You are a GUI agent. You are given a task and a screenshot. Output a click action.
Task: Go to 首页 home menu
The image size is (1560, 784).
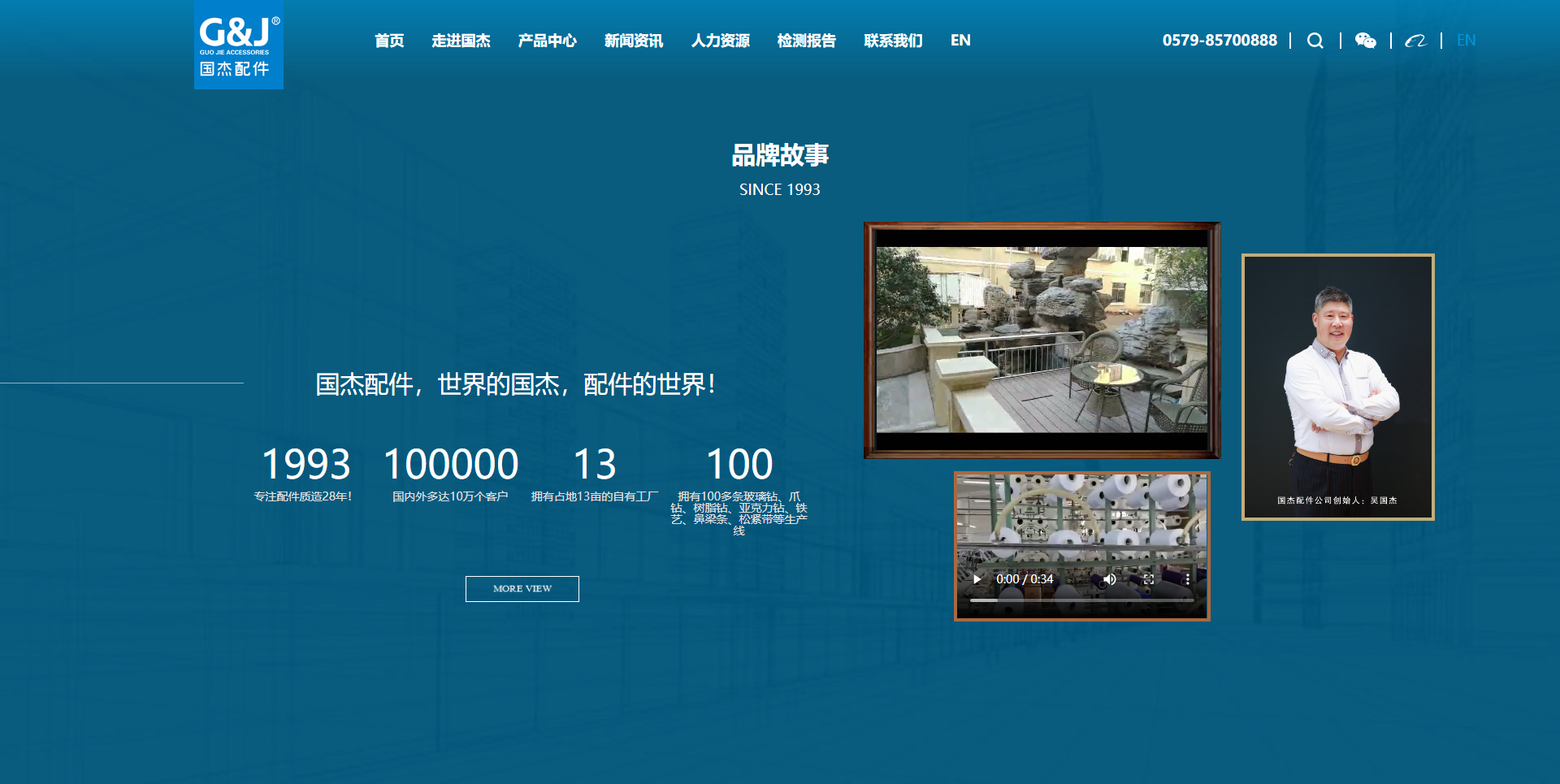pyautogui.click(x=389, y=41)
